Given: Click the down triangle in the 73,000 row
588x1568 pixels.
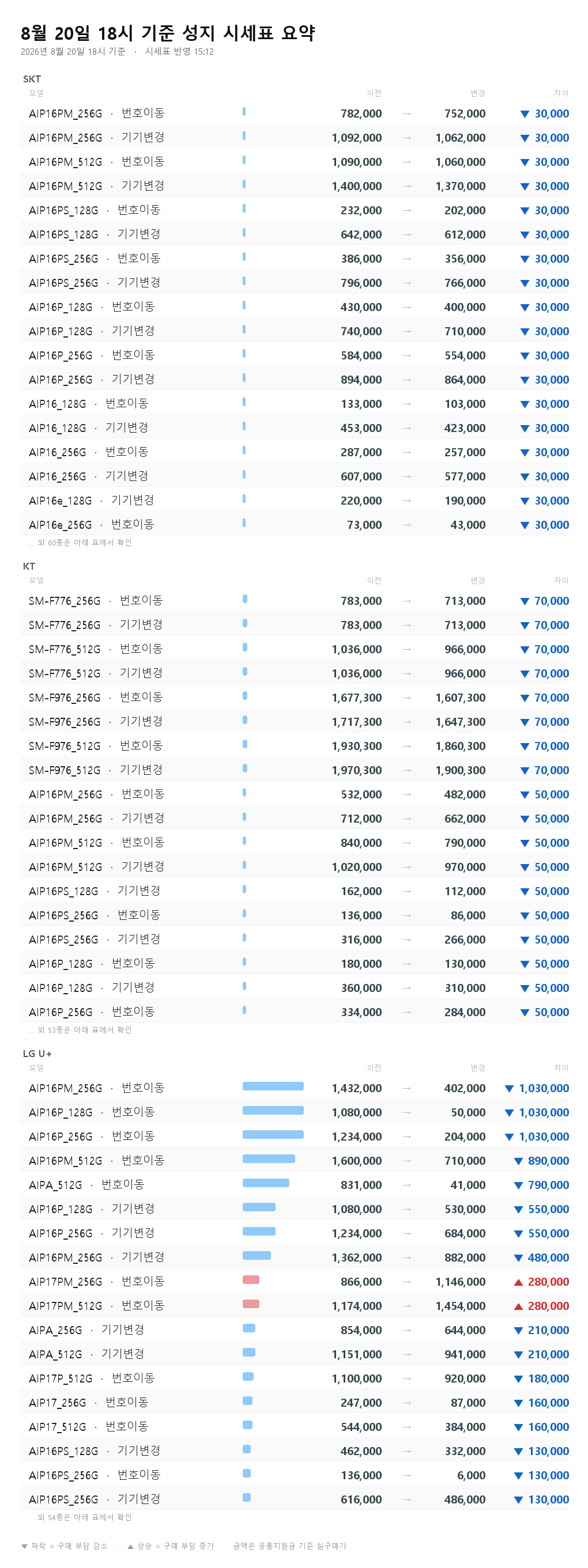Looking at the screenshot, I should click(x=525, y=525).
